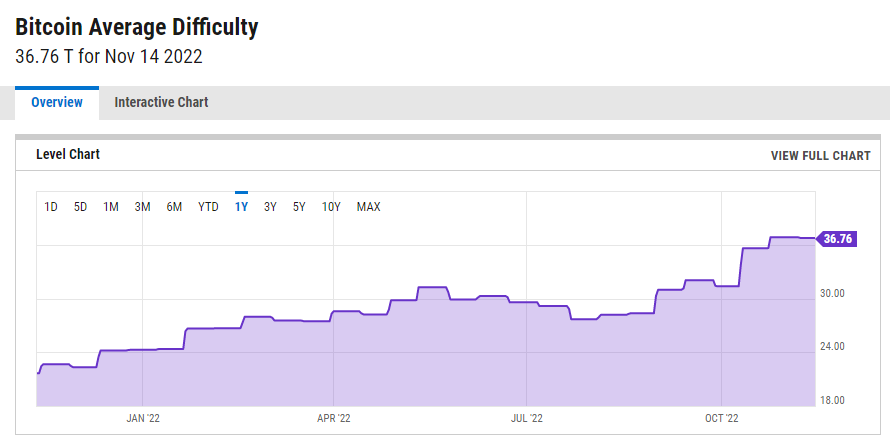This screenshot has width=890, height=448.
Task: Open the Interactive Chart tab
Action: [161, 103]
